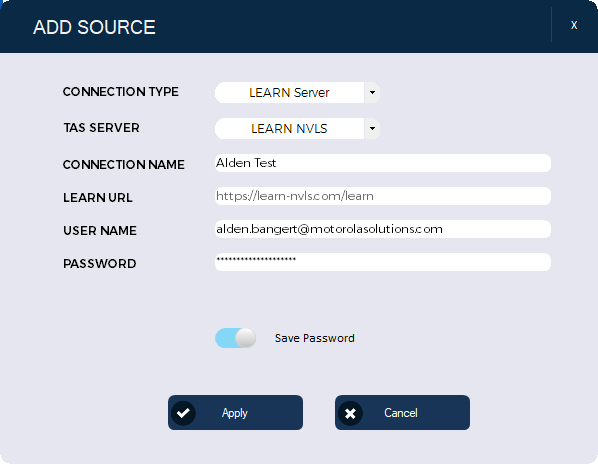Click the X icon on the Cancel button
The width and height of the screenshot is (598, 465).
[x=350, y=413]
